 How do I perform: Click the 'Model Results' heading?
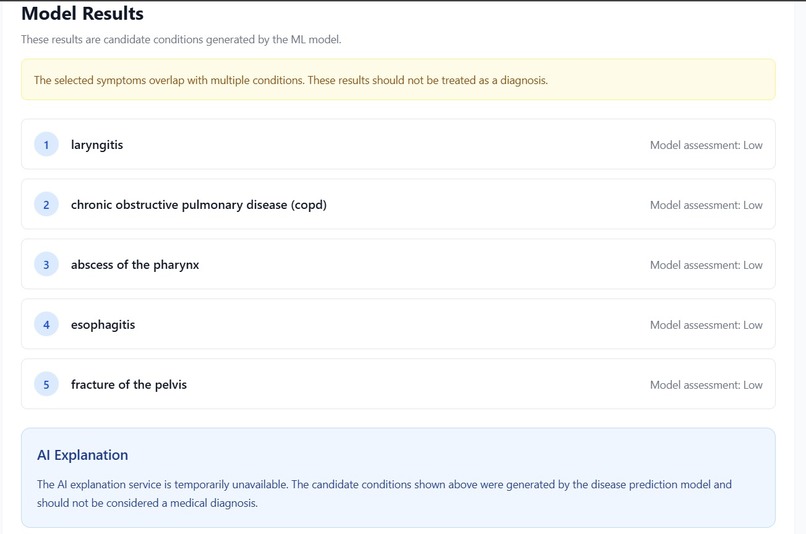pos(82,14)
